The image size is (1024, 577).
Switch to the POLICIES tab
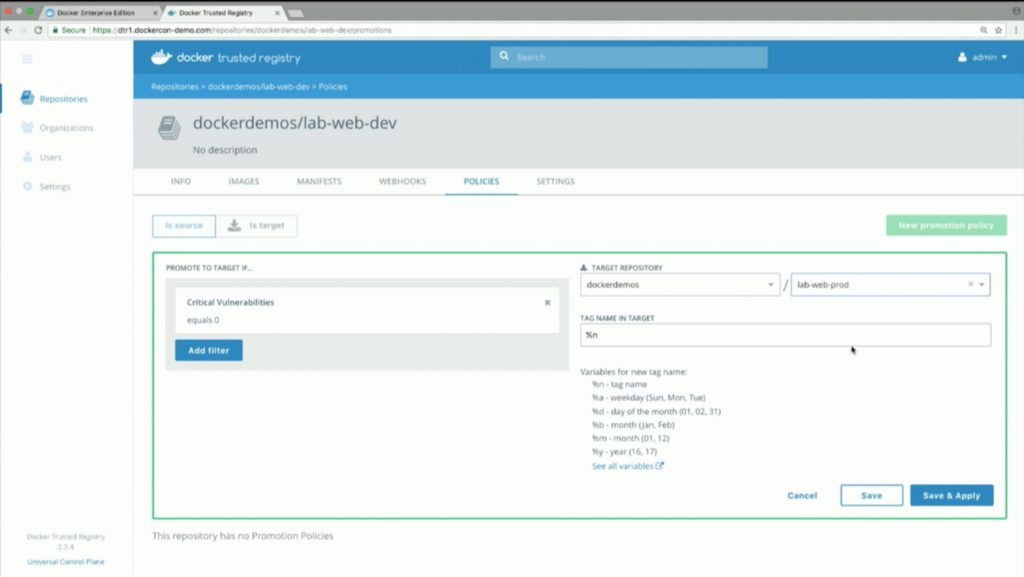(x=481, y=181)
